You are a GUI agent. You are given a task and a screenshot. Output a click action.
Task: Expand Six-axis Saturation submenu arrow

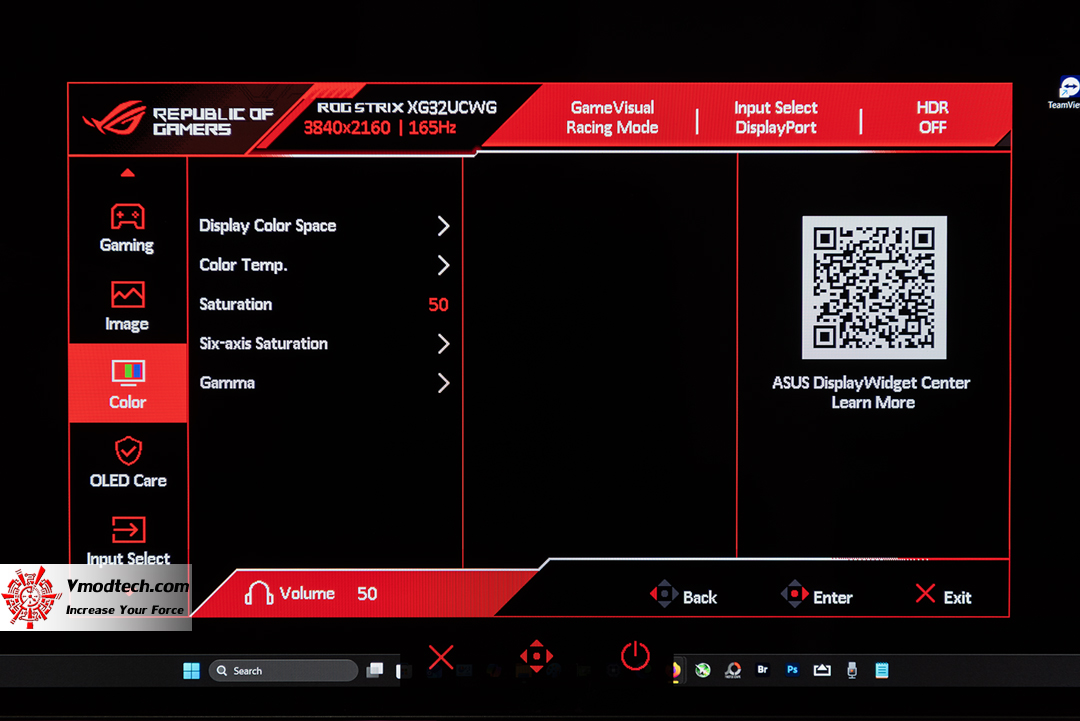(443, 344)
